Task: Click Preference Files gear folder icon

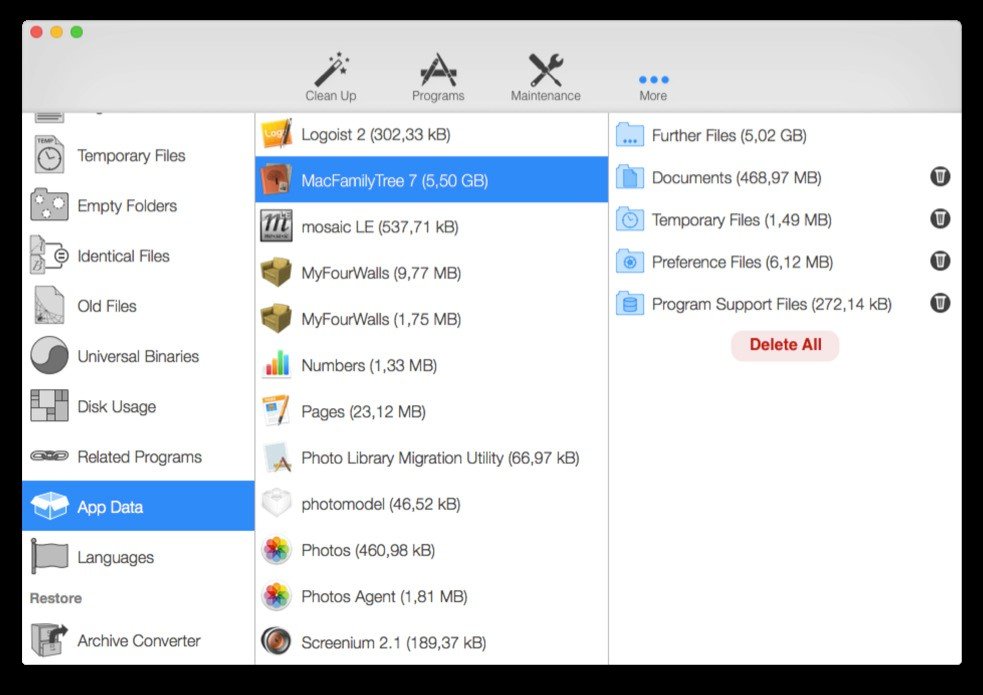Action: [629, 261]
